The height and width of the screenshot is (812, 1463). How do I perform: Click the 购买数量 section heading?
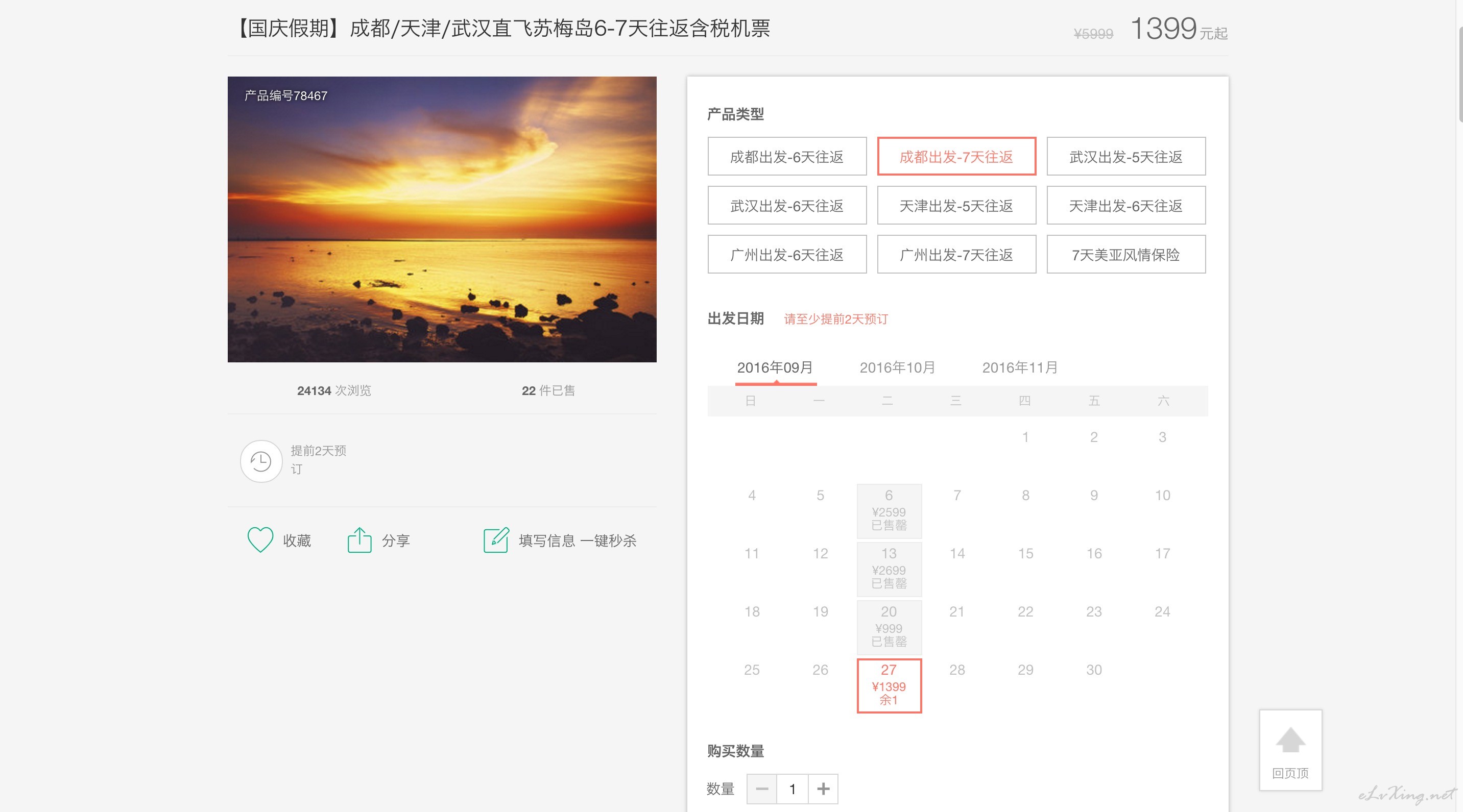735,751
